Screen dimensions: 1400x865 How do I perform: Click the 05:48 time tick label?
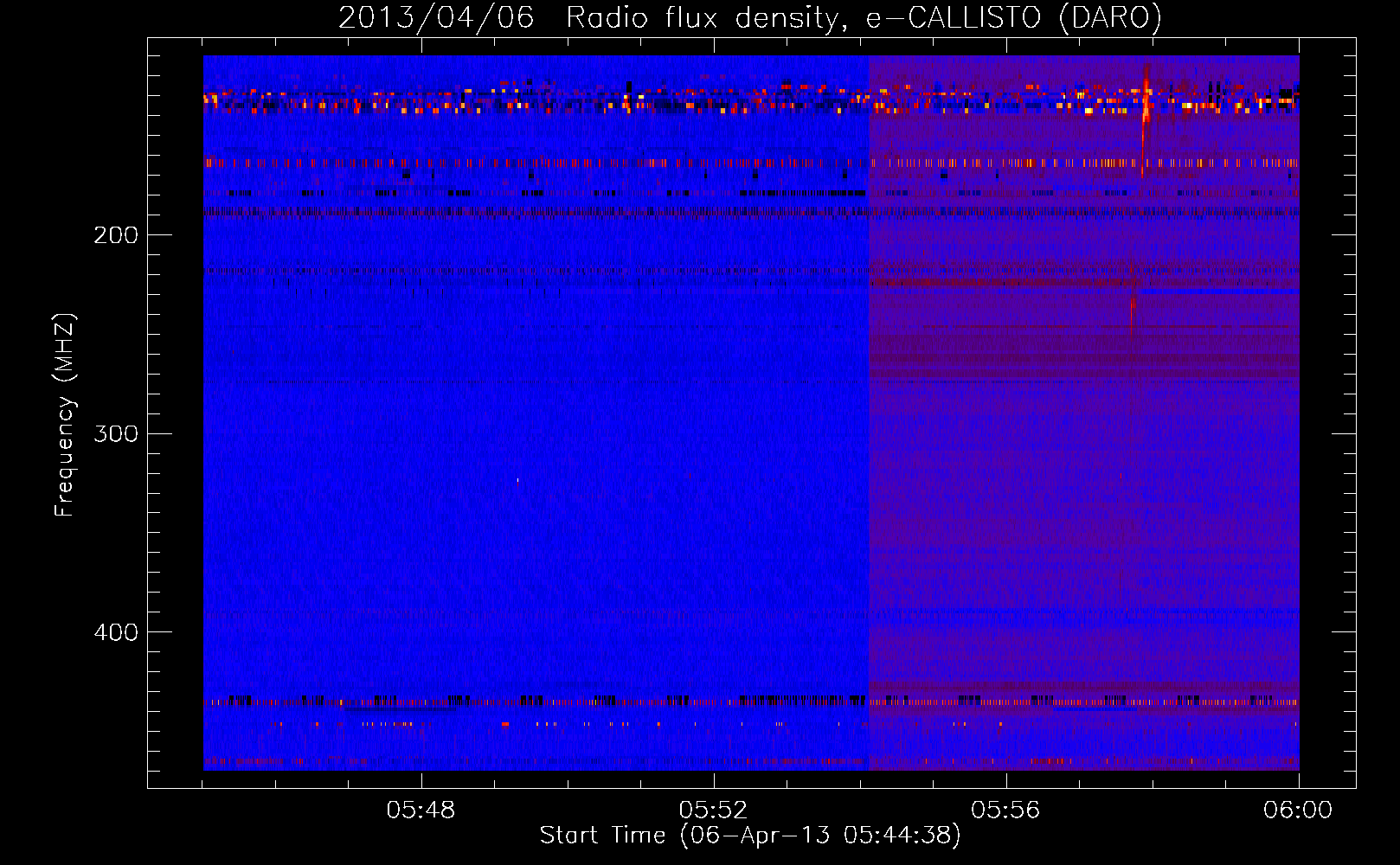421,811
